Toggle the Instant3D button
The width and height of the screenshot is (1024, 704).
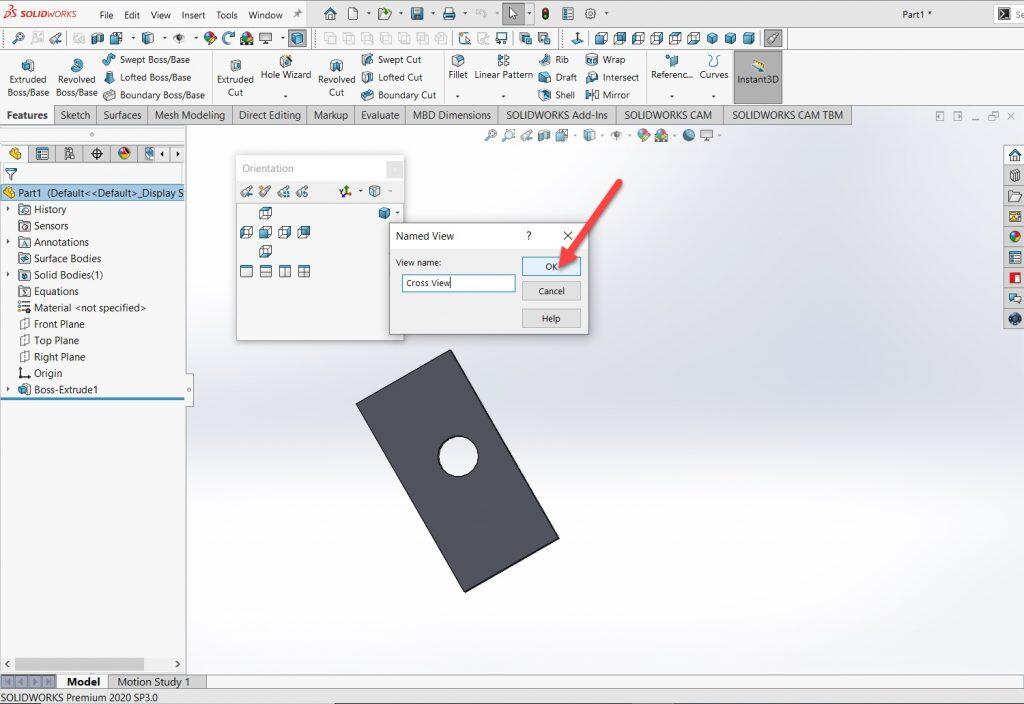[758, 71]
